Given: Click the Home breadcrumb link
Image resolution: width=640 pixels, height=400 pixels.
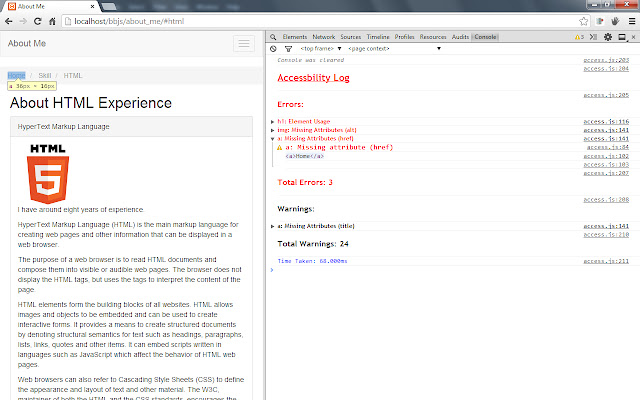Looking at the screenshot, I should coord(17,76).
